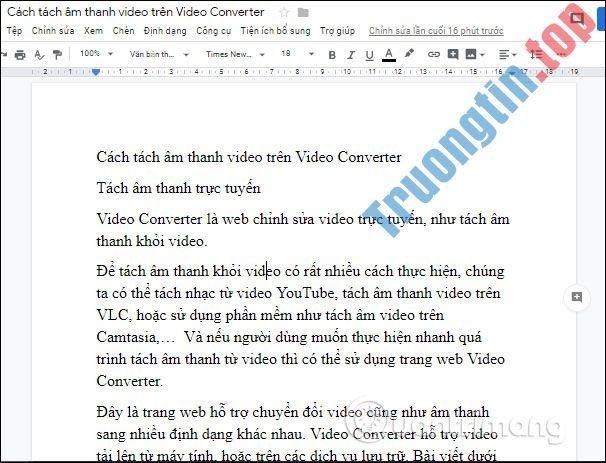Select the Paint format tool
Image resolution: width=606 pixels, height=463 pixels.
click(57, 55)
